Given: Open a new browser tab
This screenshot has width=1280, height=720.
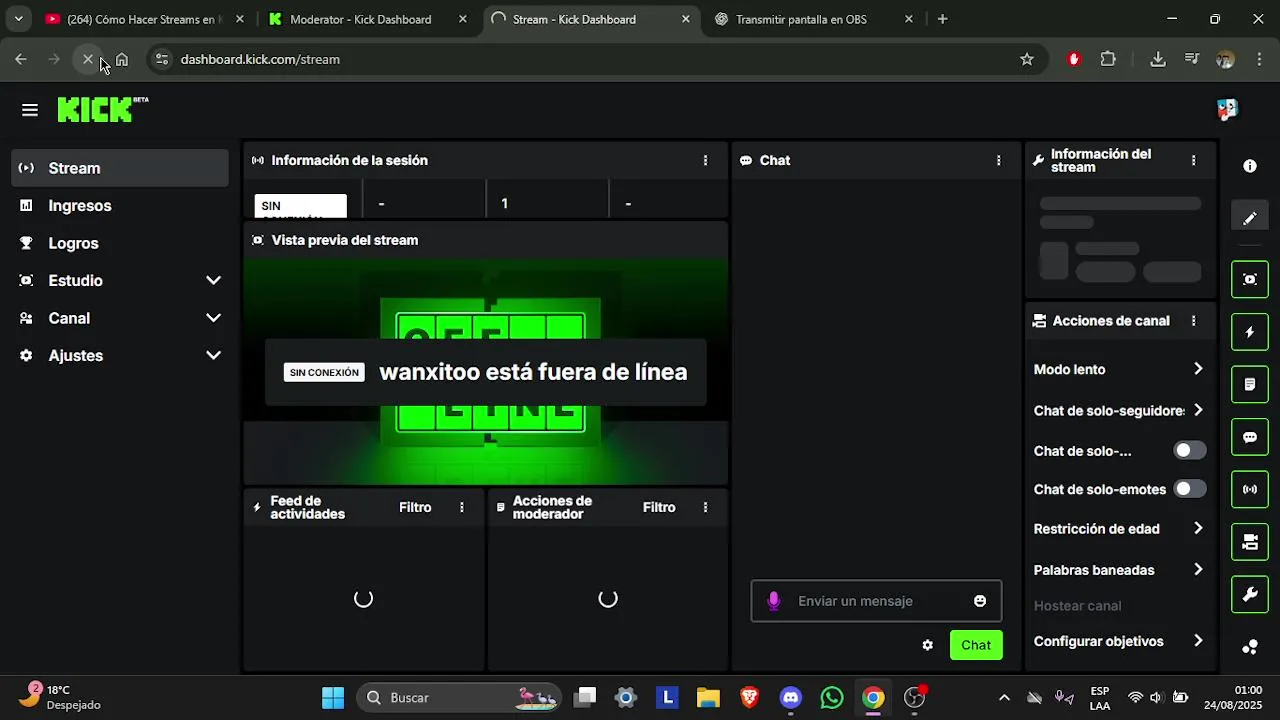Looking at the screenshot, I should click(942, 19).
